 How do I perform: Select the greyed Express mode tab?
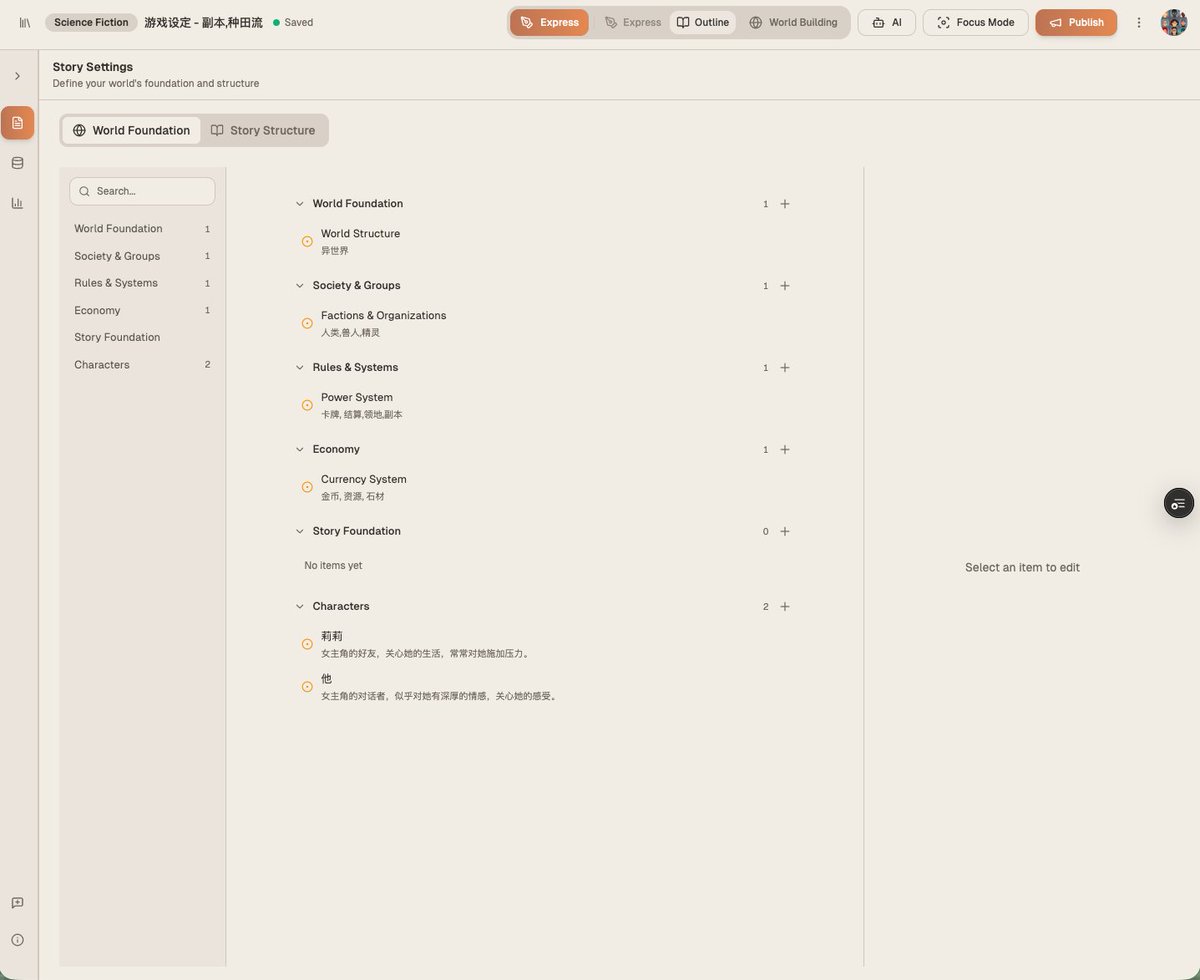[x=633, y=22]
